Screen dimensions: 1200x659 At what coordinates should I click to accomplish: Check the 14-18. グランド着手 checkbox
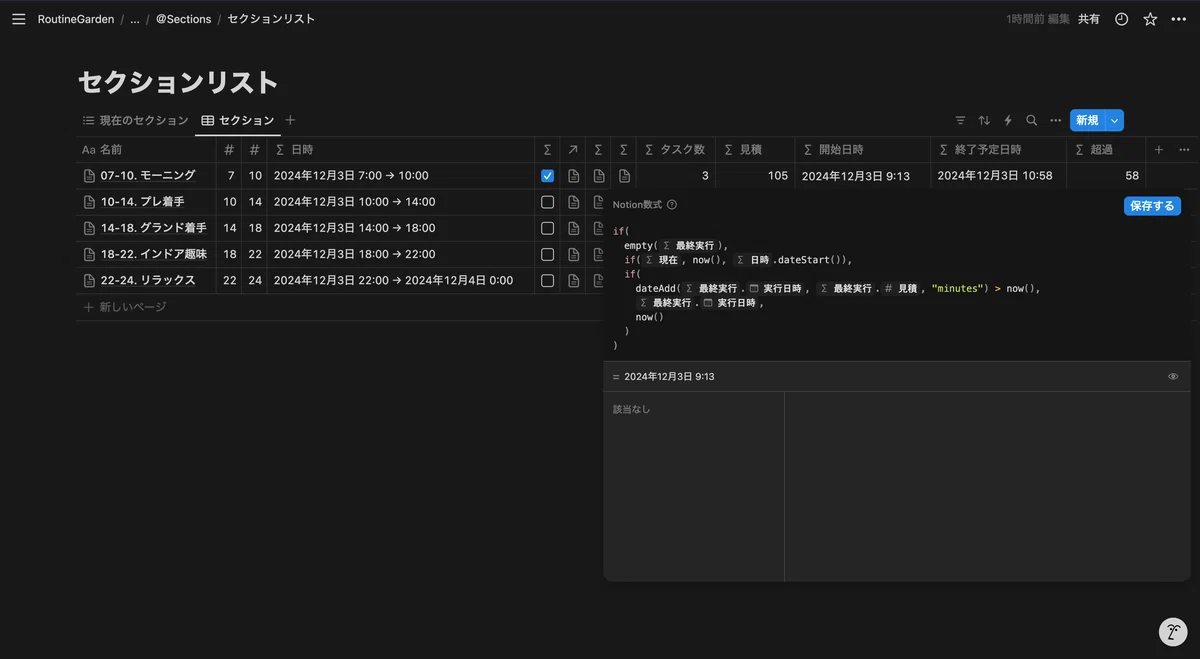pyautogui.click(x=547, y=228)
